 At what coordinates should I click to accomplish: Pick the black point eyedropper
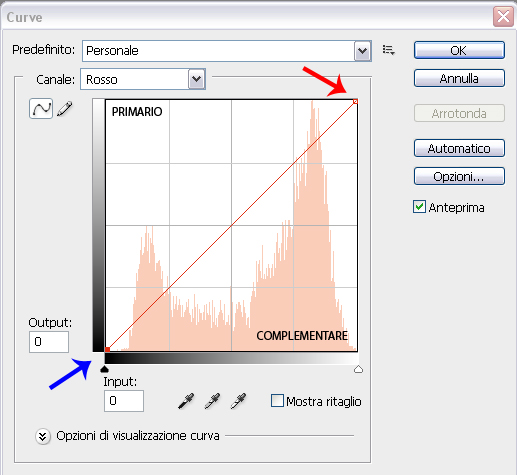click(186, 401)
